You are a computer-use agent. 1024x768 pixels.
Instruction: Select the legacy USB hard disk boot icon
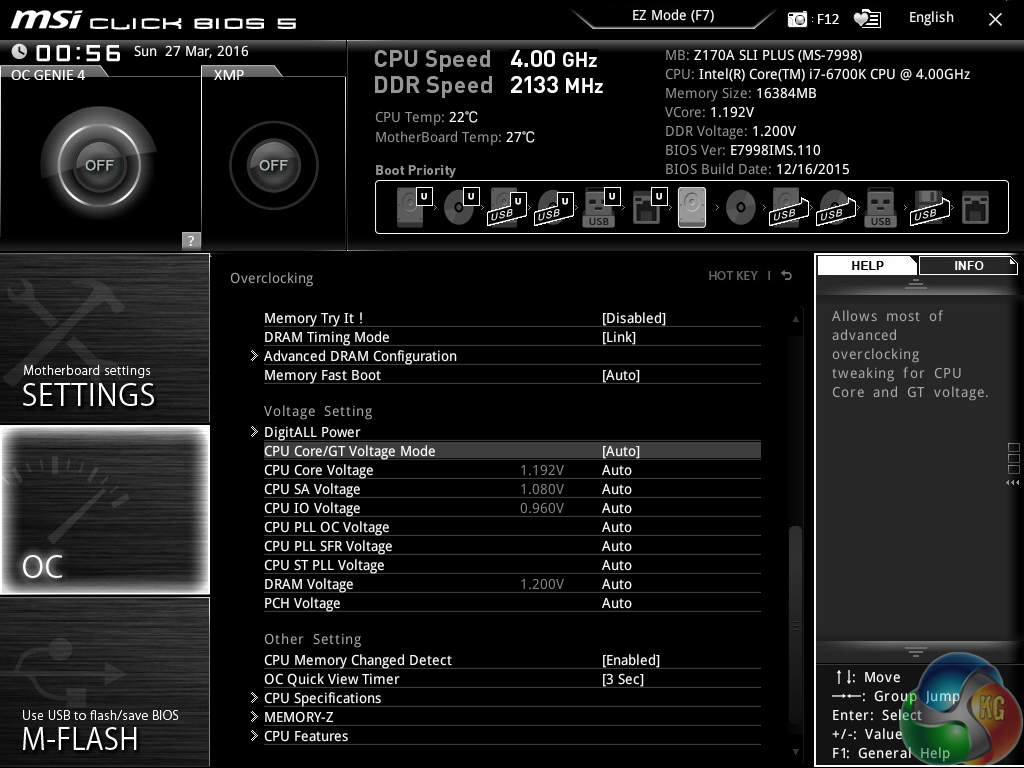789,208
